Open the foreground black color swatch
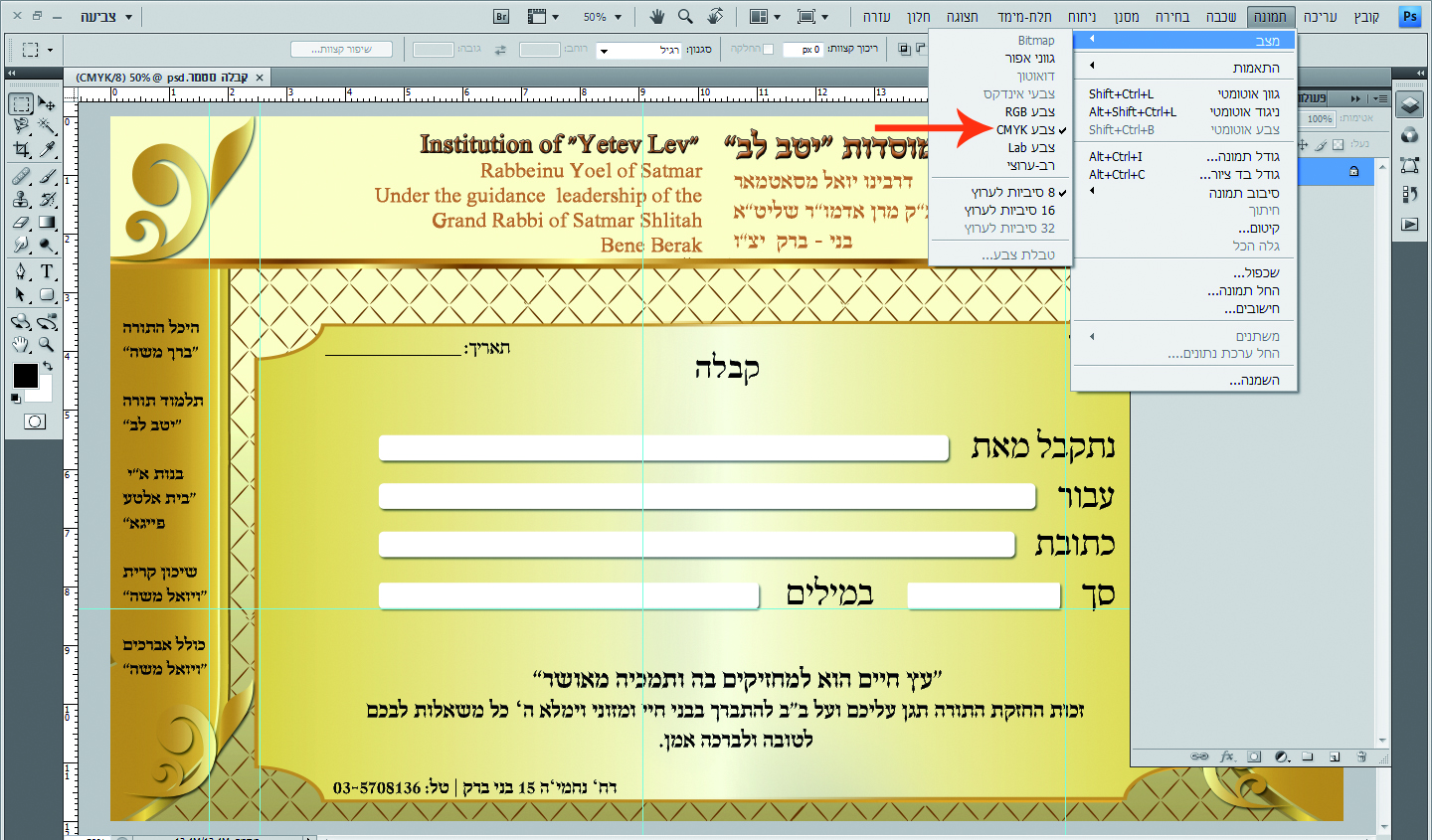1432x840 pixels. [24, 375]
